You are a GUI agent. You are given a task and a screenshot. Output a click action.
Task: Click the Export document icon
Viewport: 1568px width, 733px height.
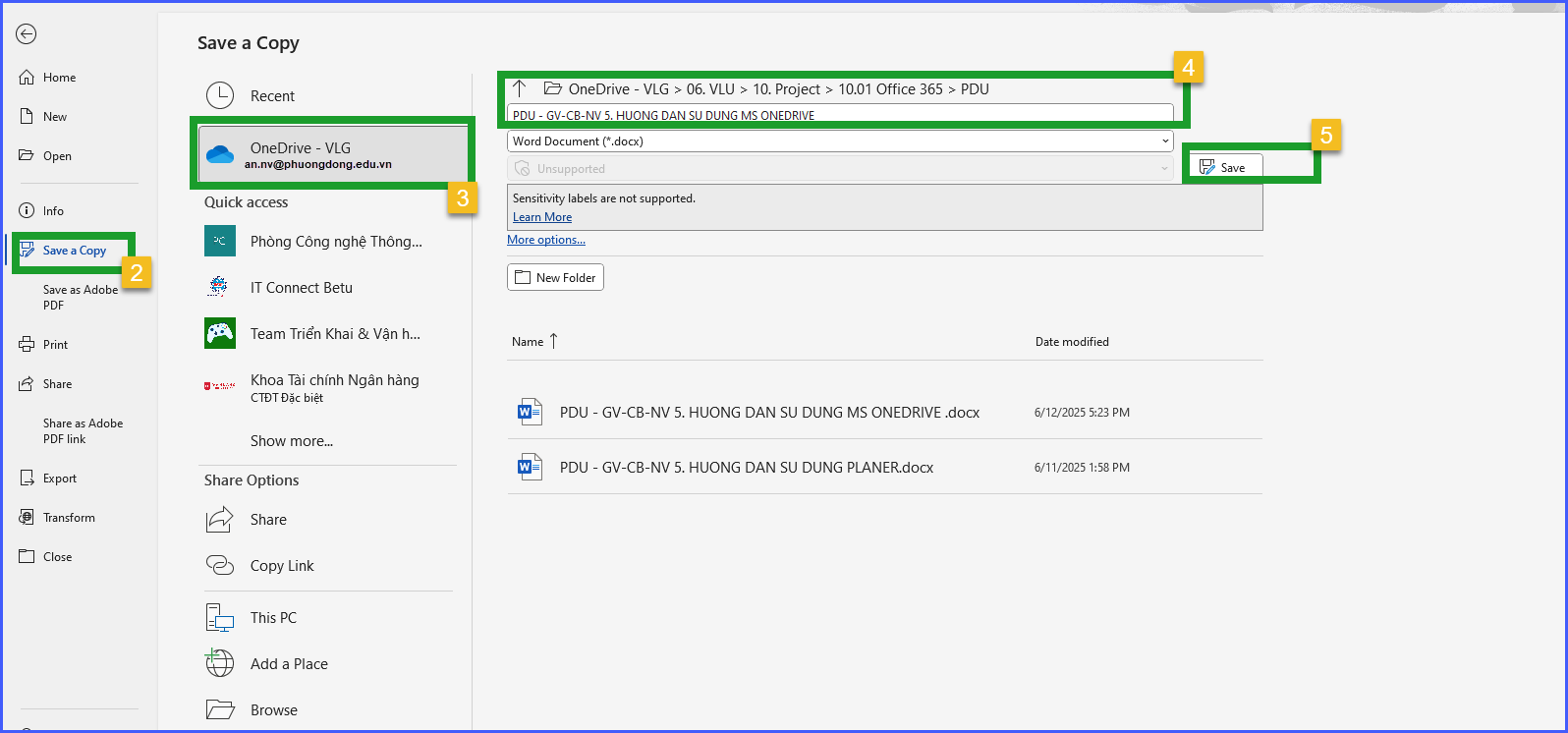coord(27,479)
